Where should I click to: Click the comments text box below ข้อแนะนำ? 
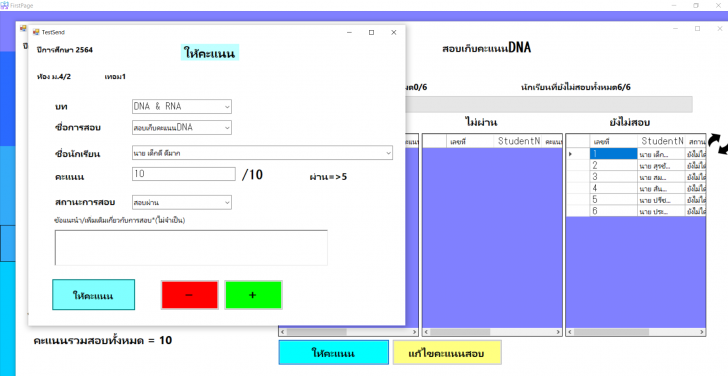(x=191, y=247)
